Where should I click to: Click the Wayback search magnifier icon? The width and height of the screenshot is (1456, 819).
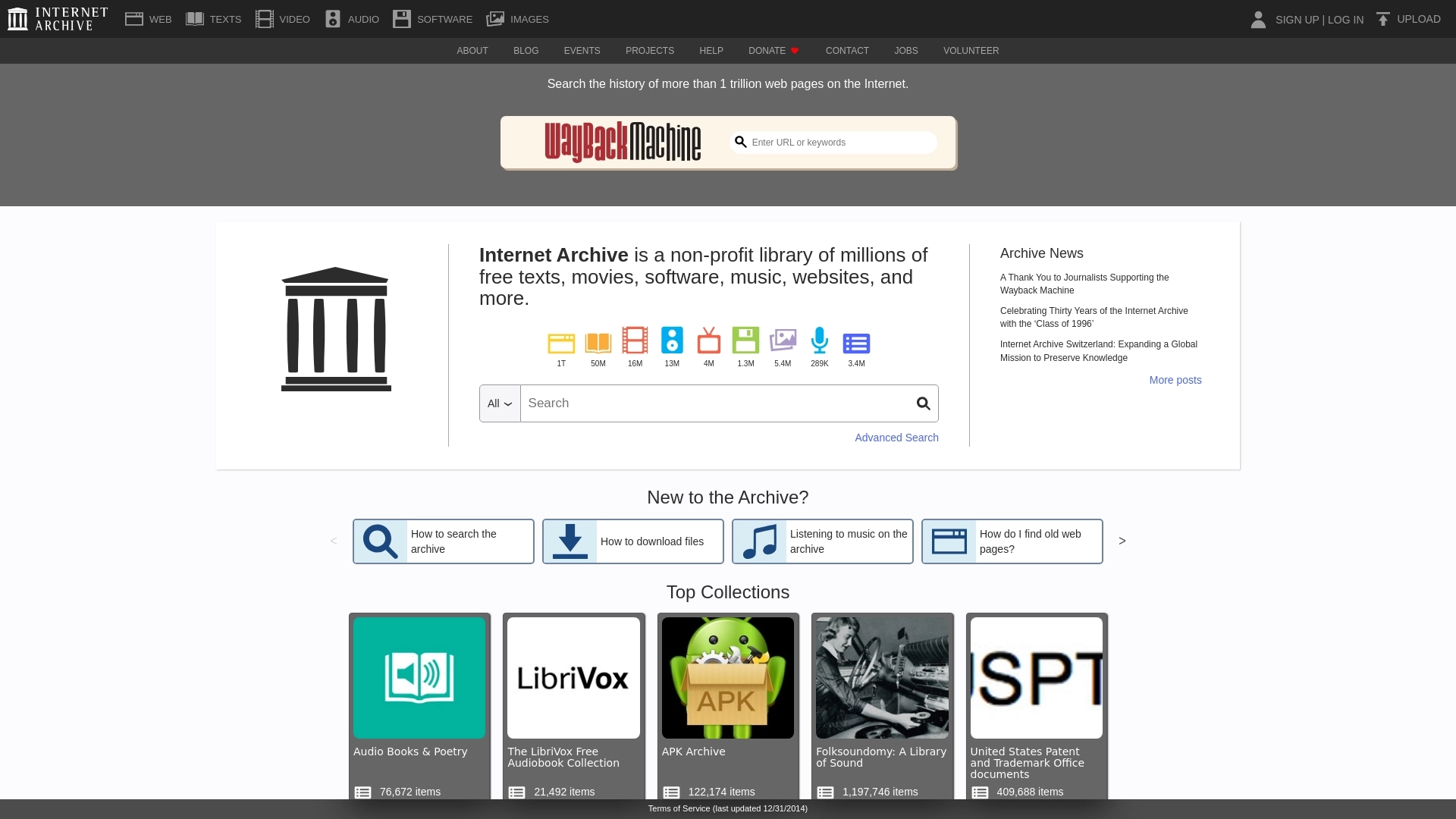(x=741, y=142)
